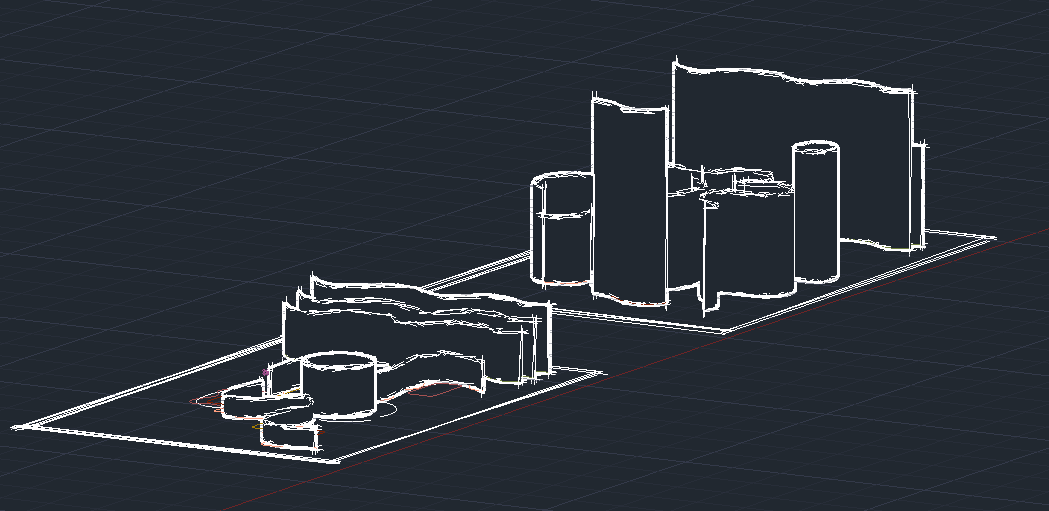
Task: Select the short wide cylinder in left model
Action: pyautogui.click(x=338, y=385)
